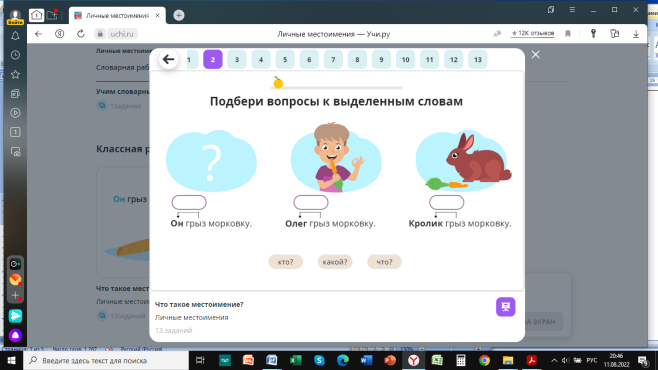Open favorites star icon in sidebar
658x370 pixels.
pyautogui.click(x=15, y=74)
